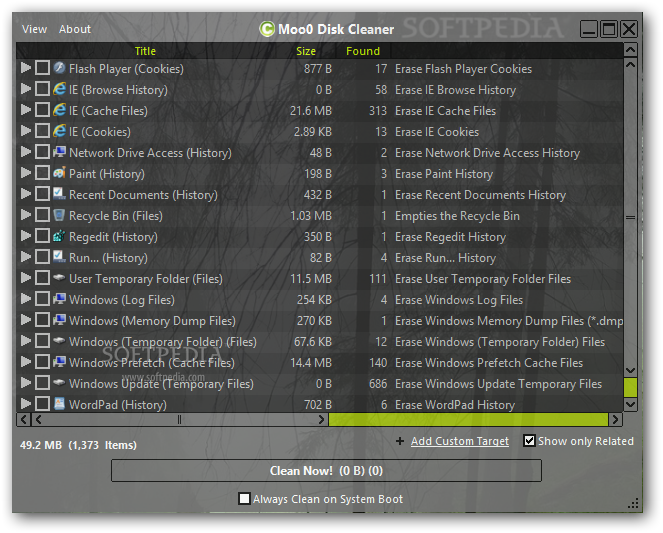Click the vertical scrollbar up arrow
The image size is (663, 533).
pos(630,50)
